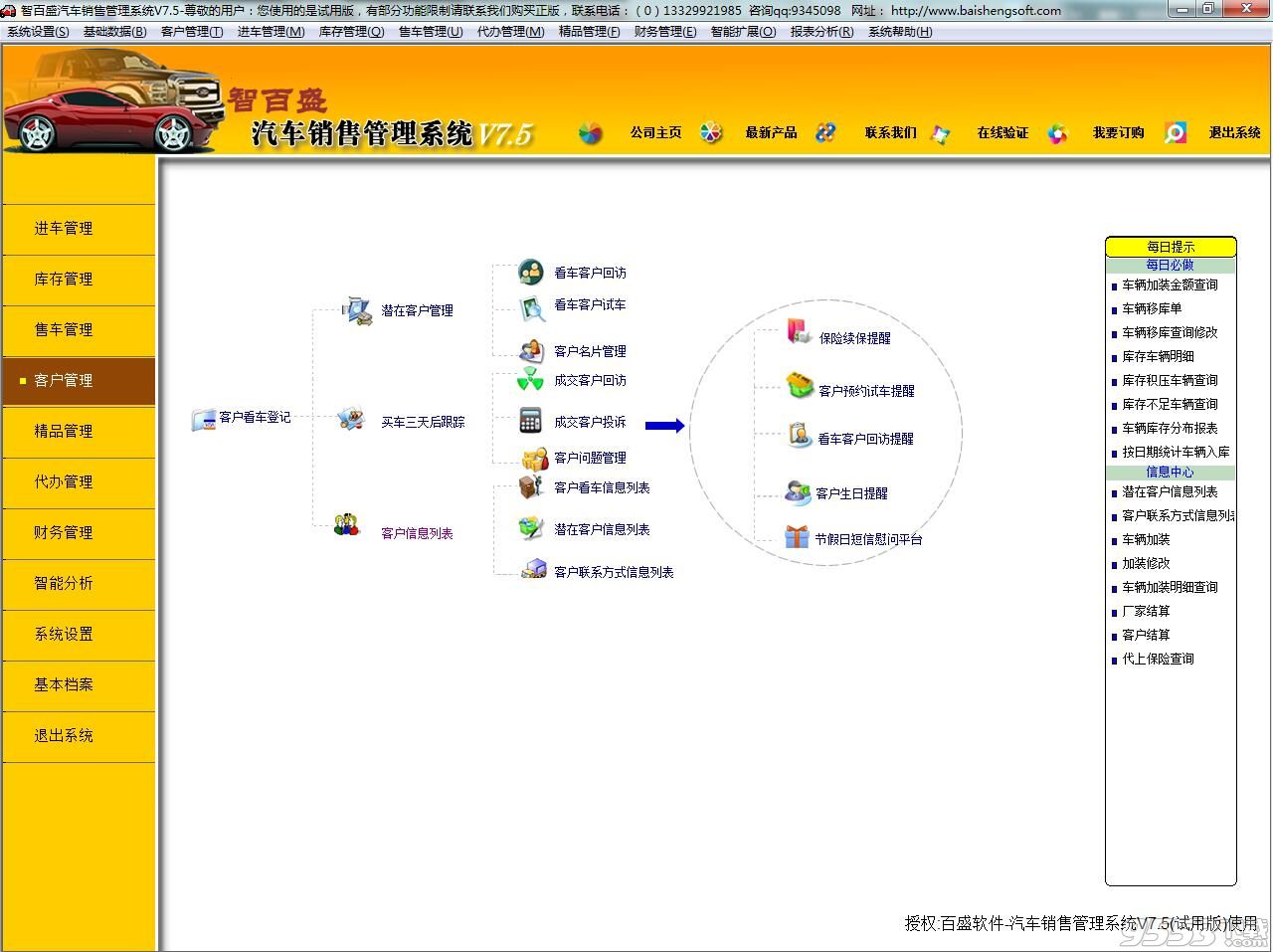
Task: Click the 客户预约试车提醒 icon
Action: (800, 385)
